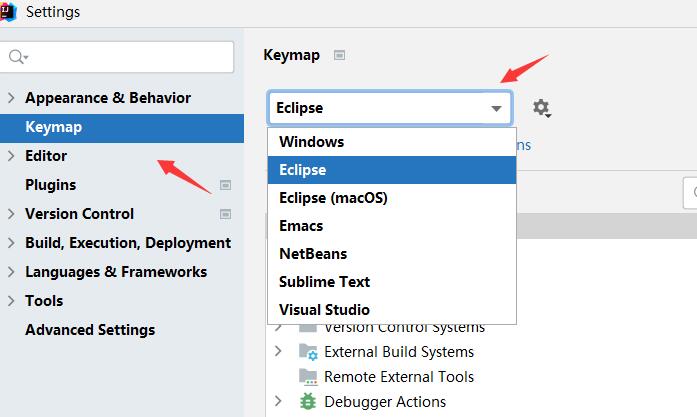Select Remote External Tools folder icon
Viewport: 697px width, 417px height.
click(x=308, y=377)
